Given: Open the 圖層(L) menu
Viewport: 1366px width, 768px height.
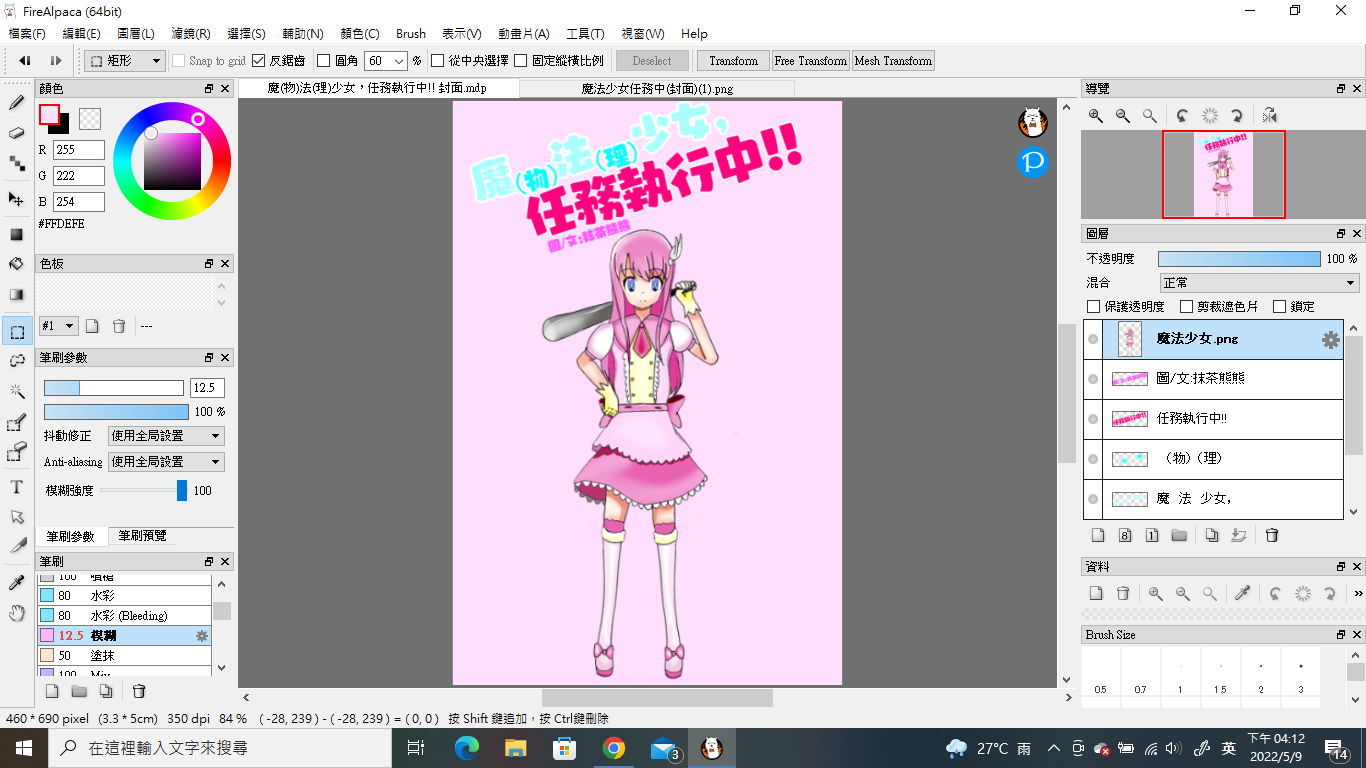Looking at the screenshot, I should [136, 34].
